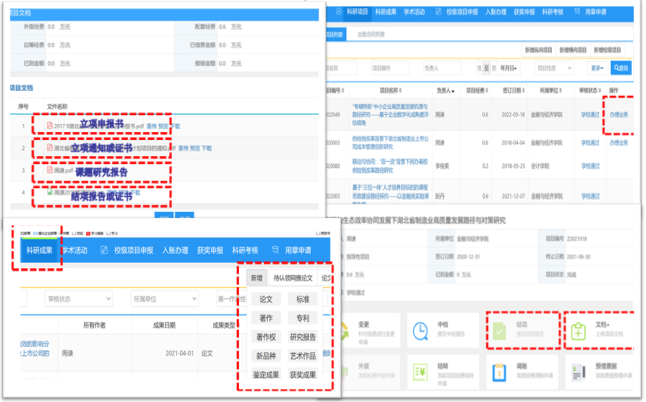Viewport: 646px width, 402px height.
Task: Click the 中检 card icon
Action: (x=421, y=329)
